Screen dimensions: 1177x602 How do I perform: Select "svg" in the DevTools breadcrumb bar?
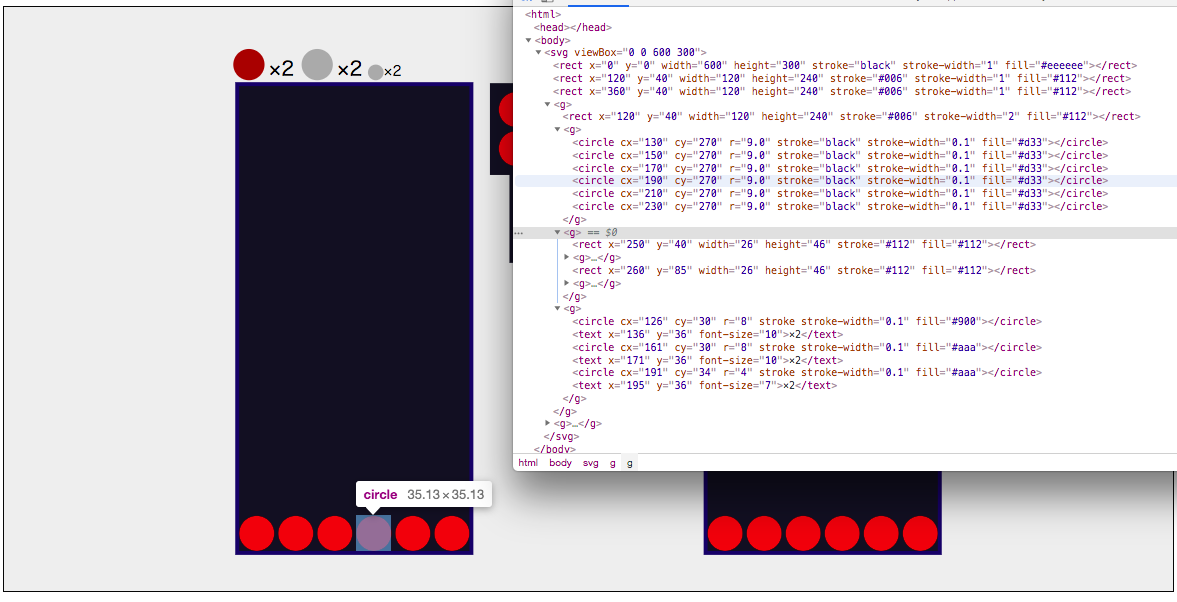[590, 462]
